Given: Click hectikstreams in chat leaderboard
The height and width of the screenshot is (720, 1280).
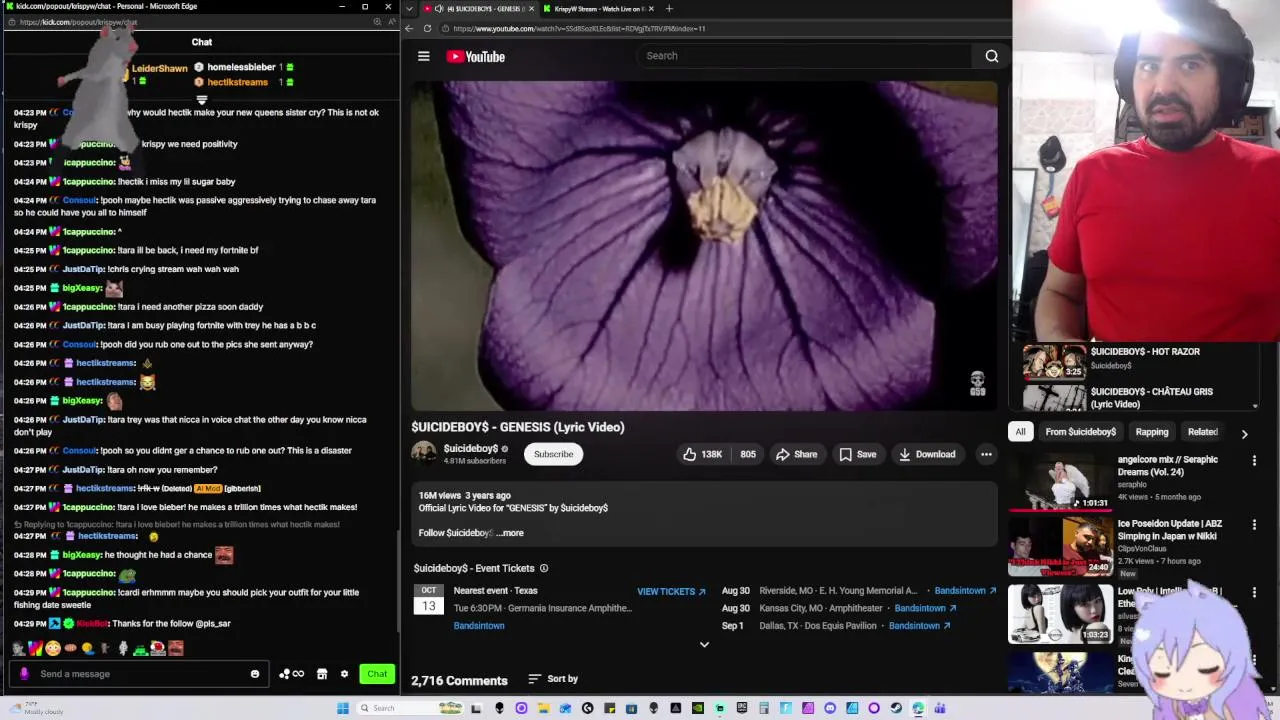Looking at the screenshot, I should point(237,82).
